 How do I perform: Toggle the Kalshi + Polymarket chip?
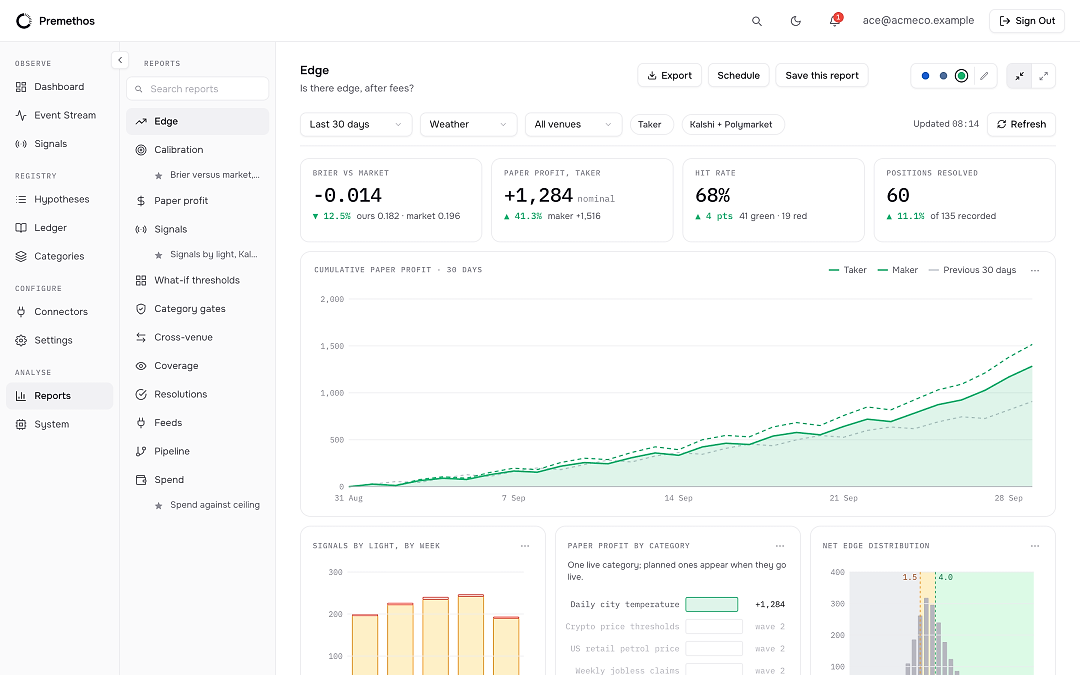731,125
